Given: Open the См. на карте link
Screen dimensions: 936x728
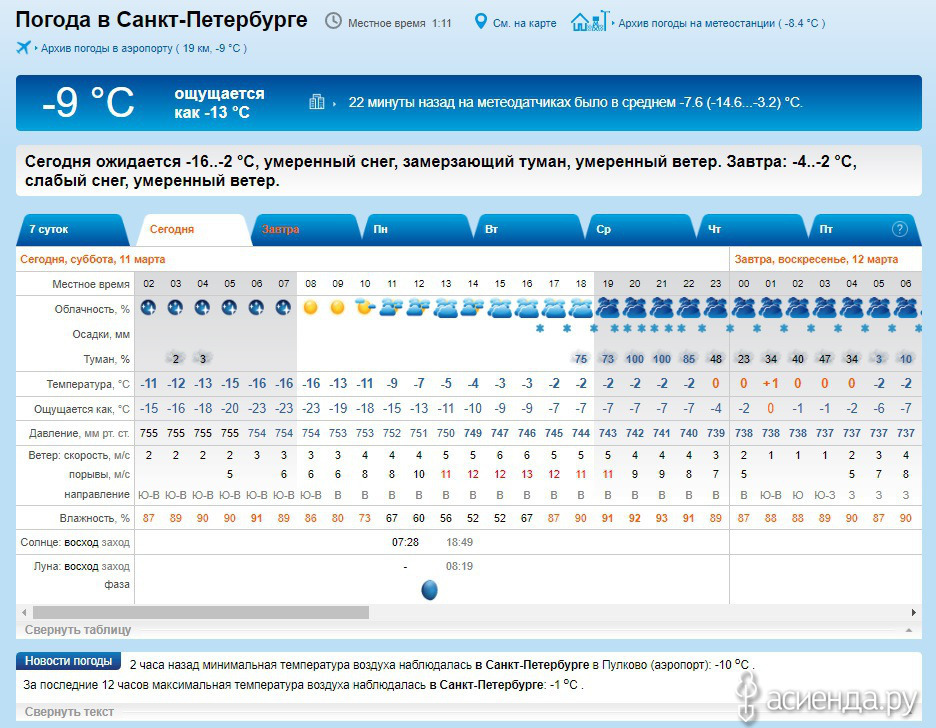Looking at the screenshot, I should 524,23.
